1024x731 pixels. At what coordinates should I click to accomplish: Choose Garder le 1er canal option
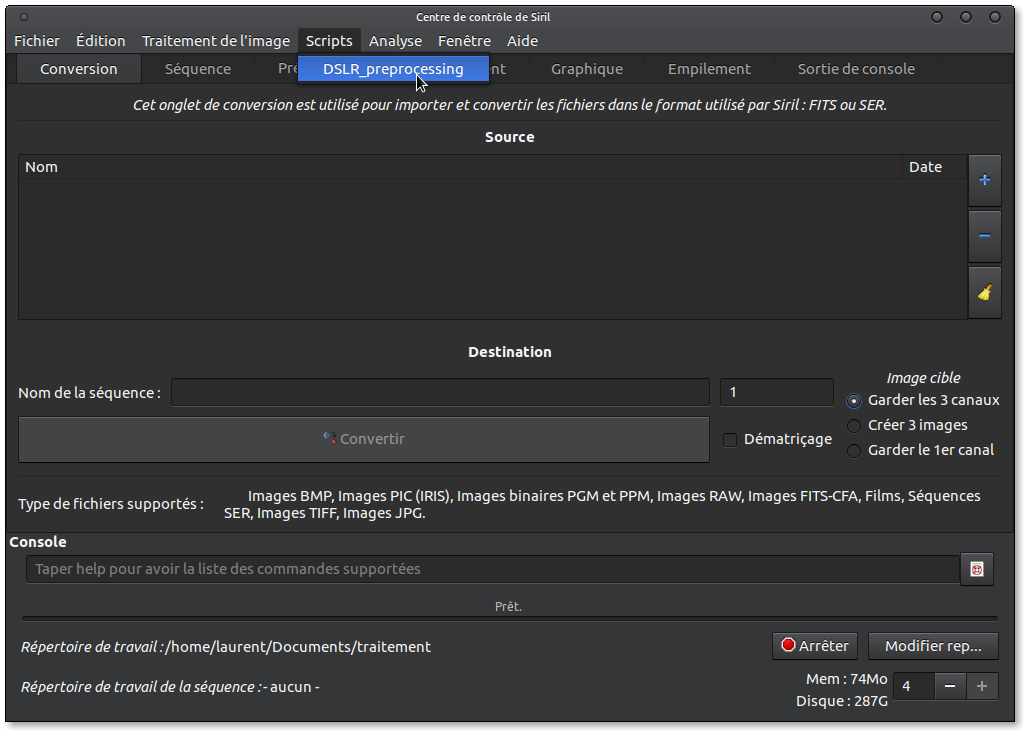point(854,451)
